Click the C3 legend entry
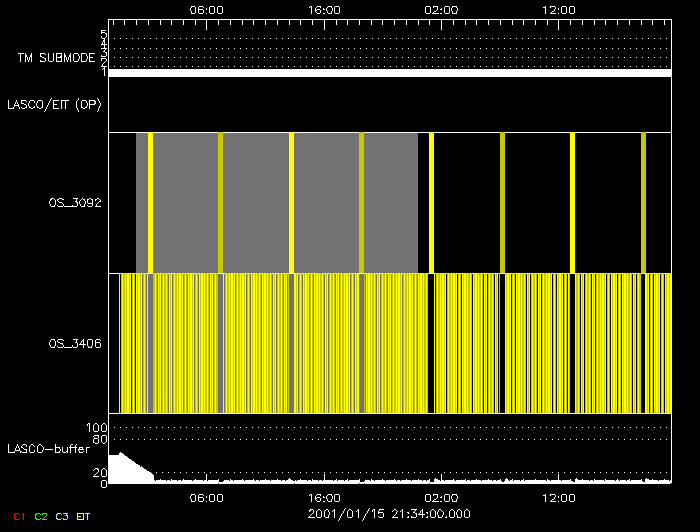Screen dimensions: 700x532 pyautogui.click(x=63, y=516)
